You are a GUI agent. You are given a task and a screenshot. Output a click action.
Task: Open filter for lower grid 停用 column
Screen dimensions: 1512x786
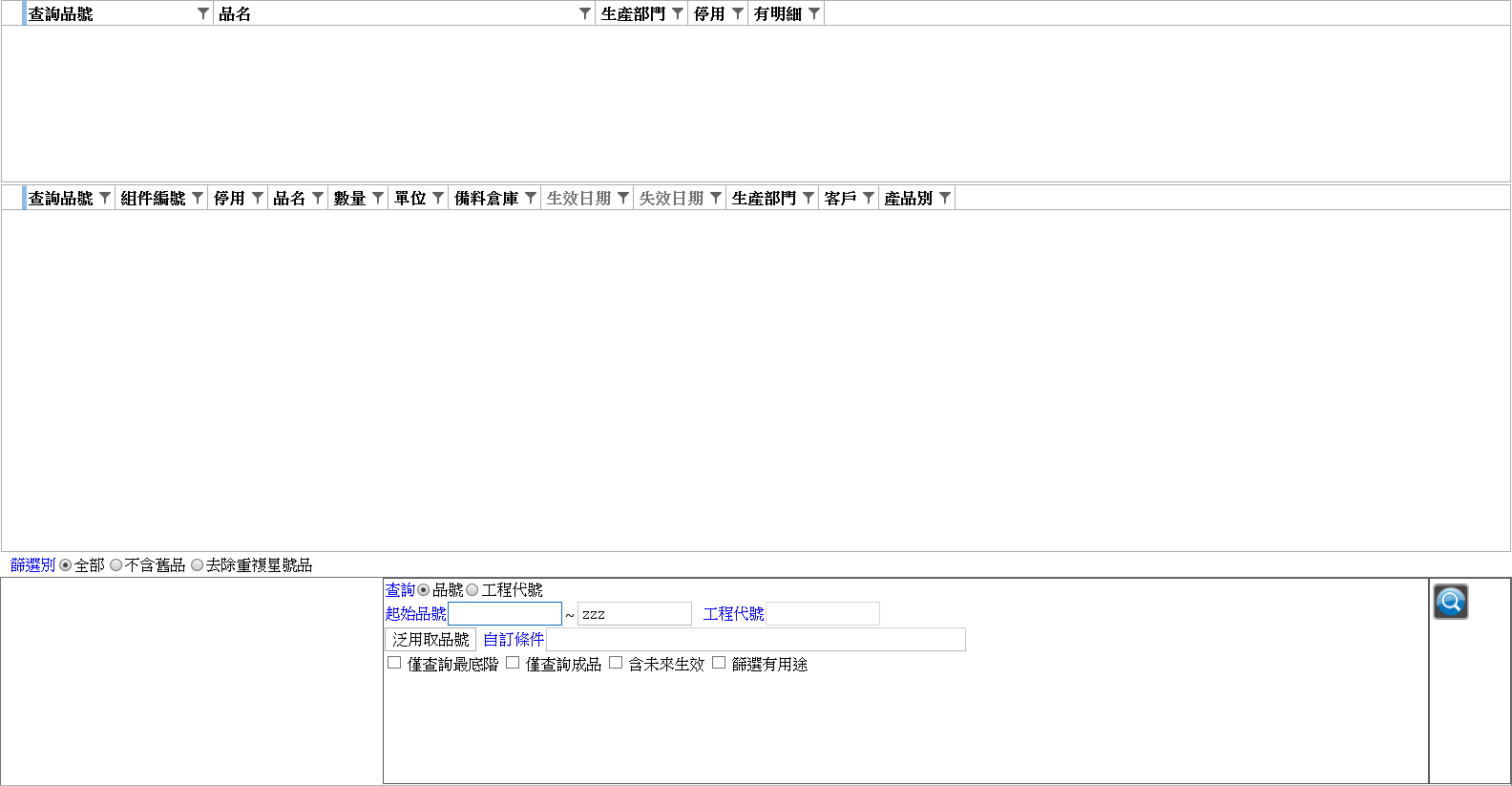click(258, 198)
